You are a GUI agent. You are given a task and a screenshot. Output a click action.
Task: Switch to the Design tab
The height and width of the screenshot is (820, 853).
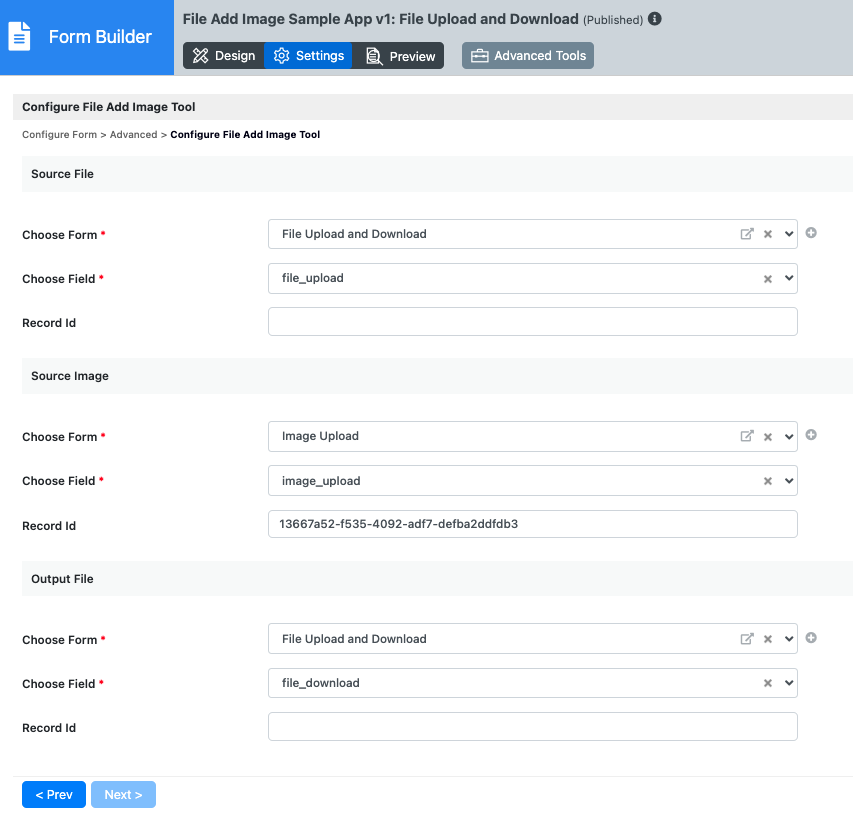click(224, 56)
